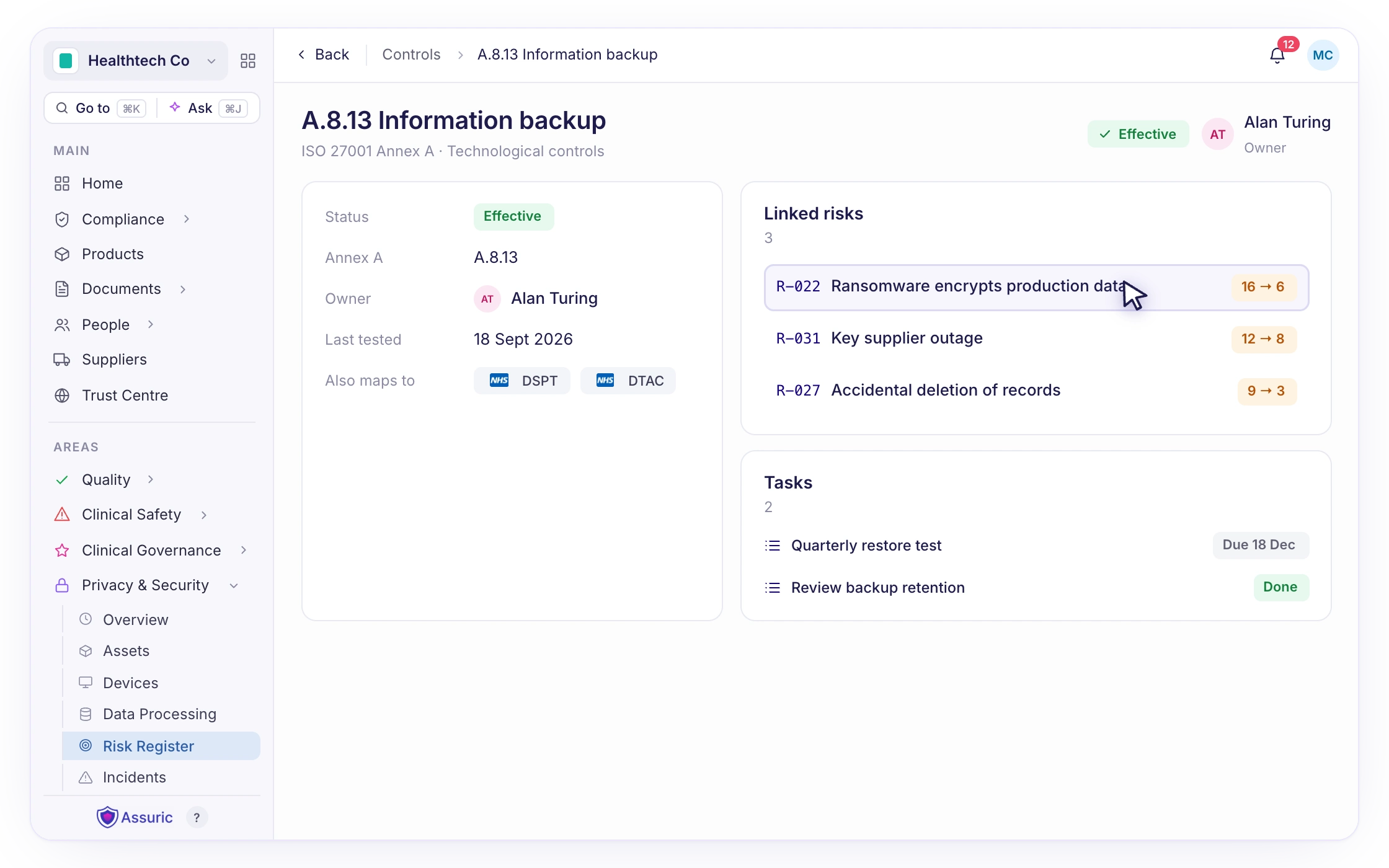1389x868 pixels.
Task: Open risk R-027 Accidental deletion of records
Action: [1036, 391]
